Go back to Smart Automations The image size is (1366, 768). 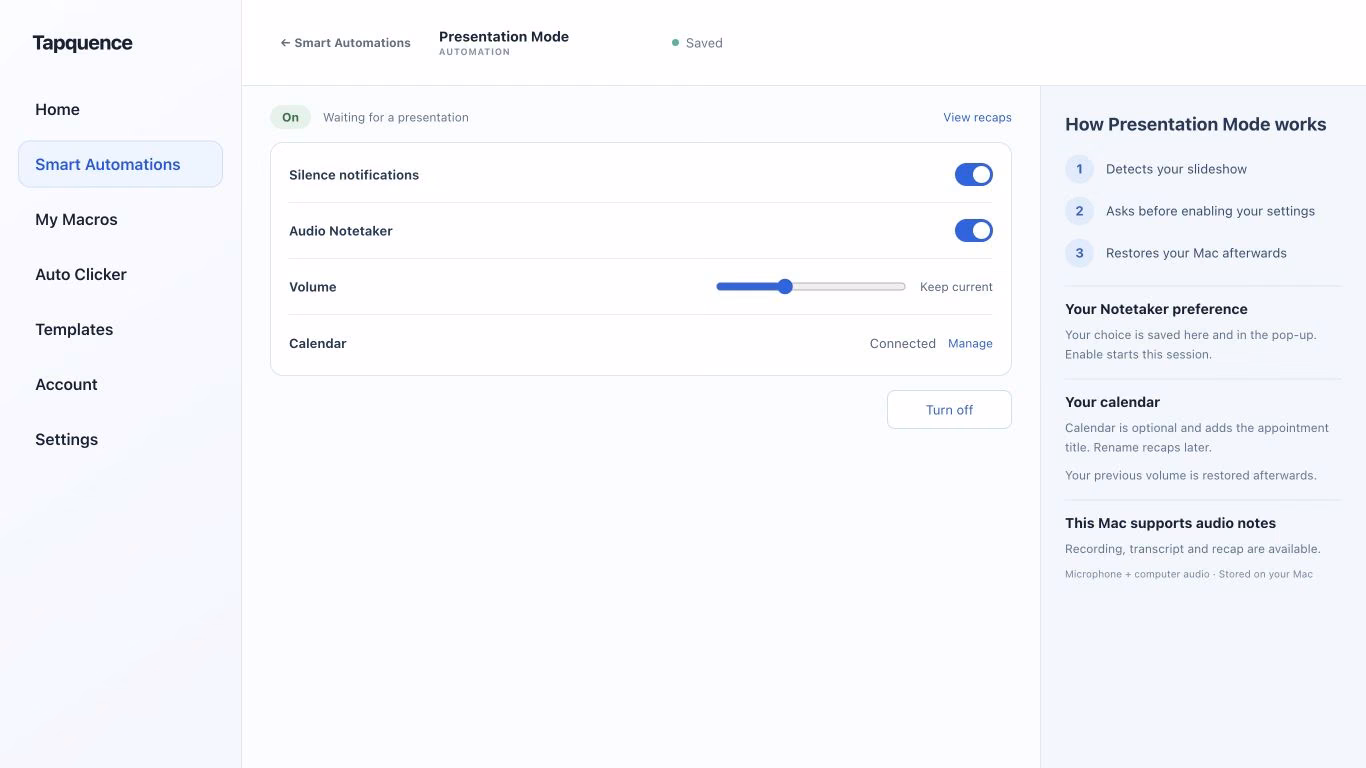pos(345,43)
